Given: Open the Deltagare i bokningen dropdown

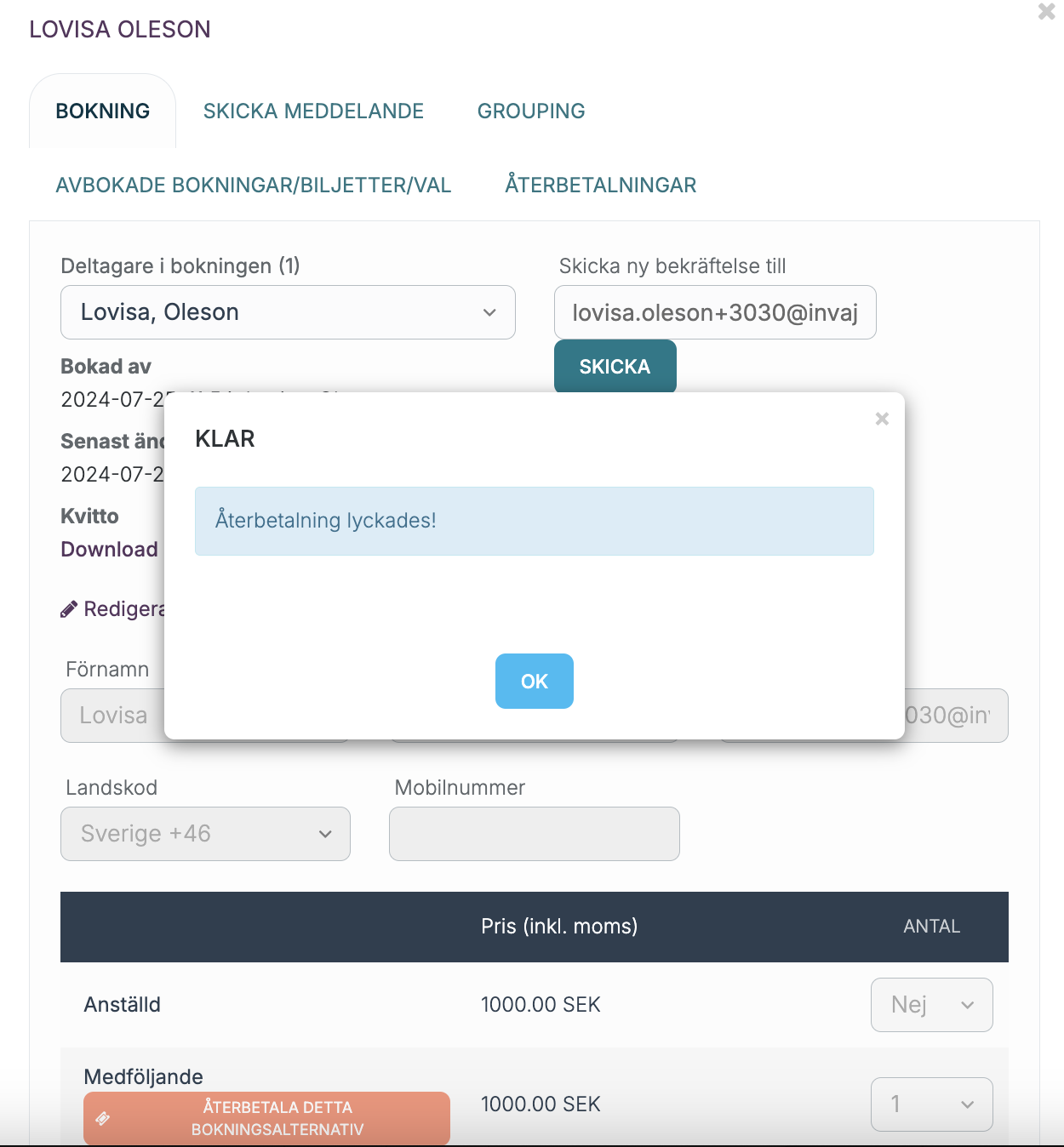Looking at the screenshot, I should (x=288, y=312).
